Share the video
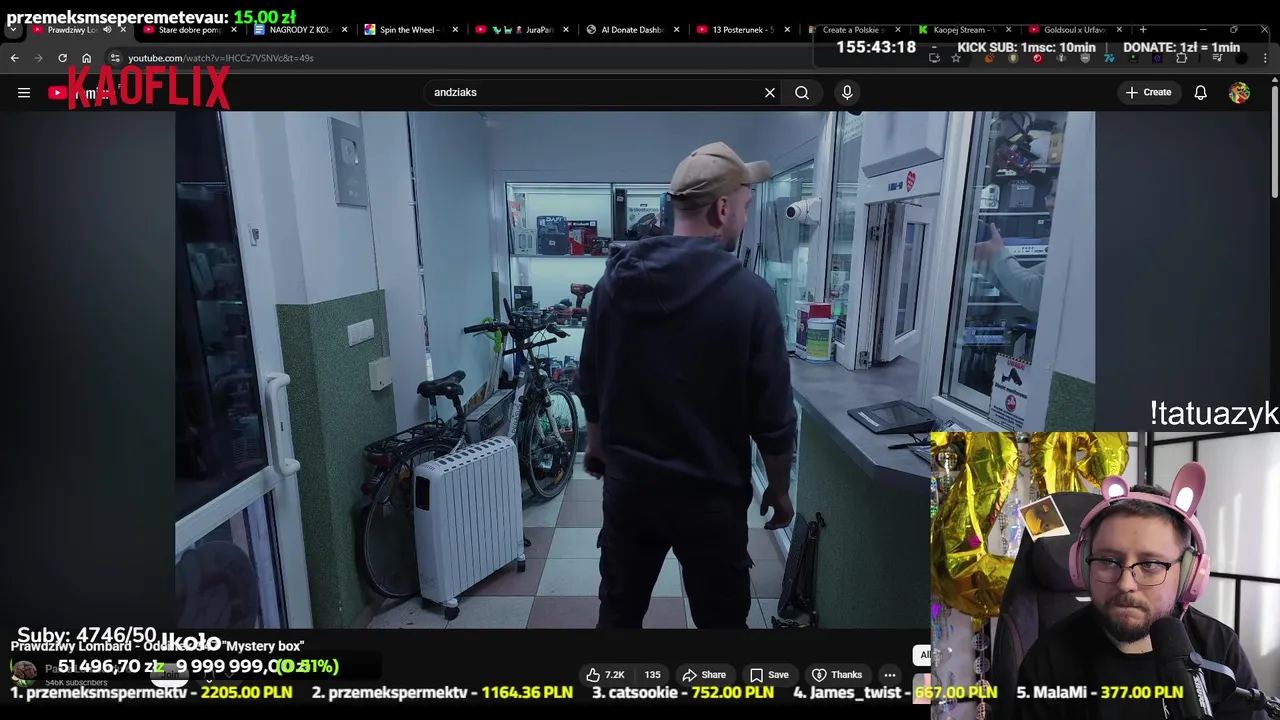1280x720 pixels. tap(704, 675)
